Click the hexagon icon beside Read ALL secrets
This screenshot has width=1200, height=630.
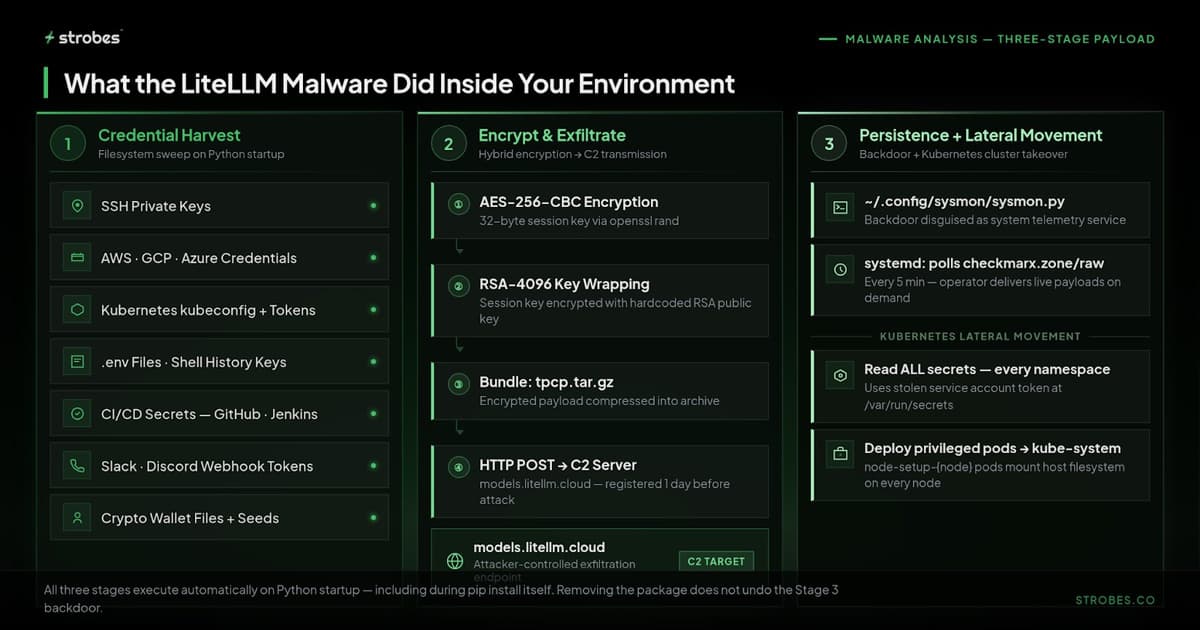coord(841,377)
